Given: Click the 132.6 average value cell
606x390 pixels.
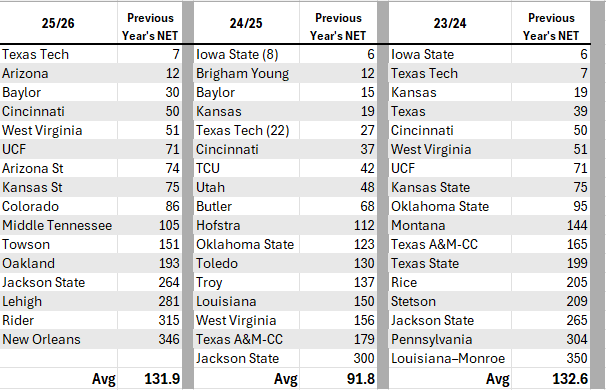Looking at the screenshot, I should pyautogui.click(x=551, y=378).
